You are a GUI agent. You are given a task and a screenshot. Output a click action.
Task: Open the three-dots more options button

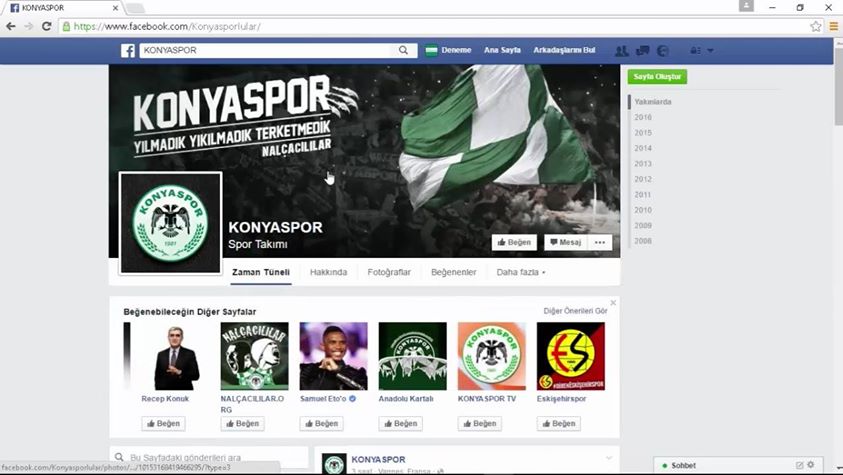coord(600,242)
